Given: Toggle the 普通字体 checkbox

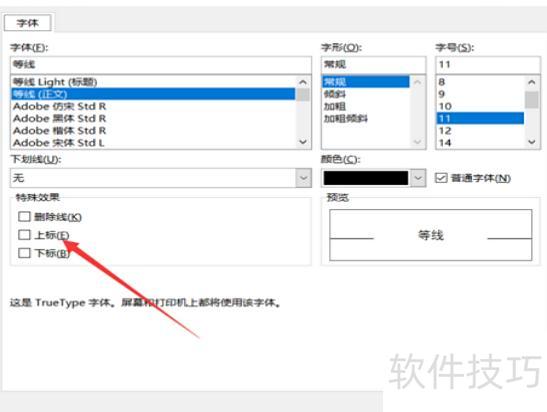Looking at the screenshot, I should pyautogui.click(x=441, y=178).
